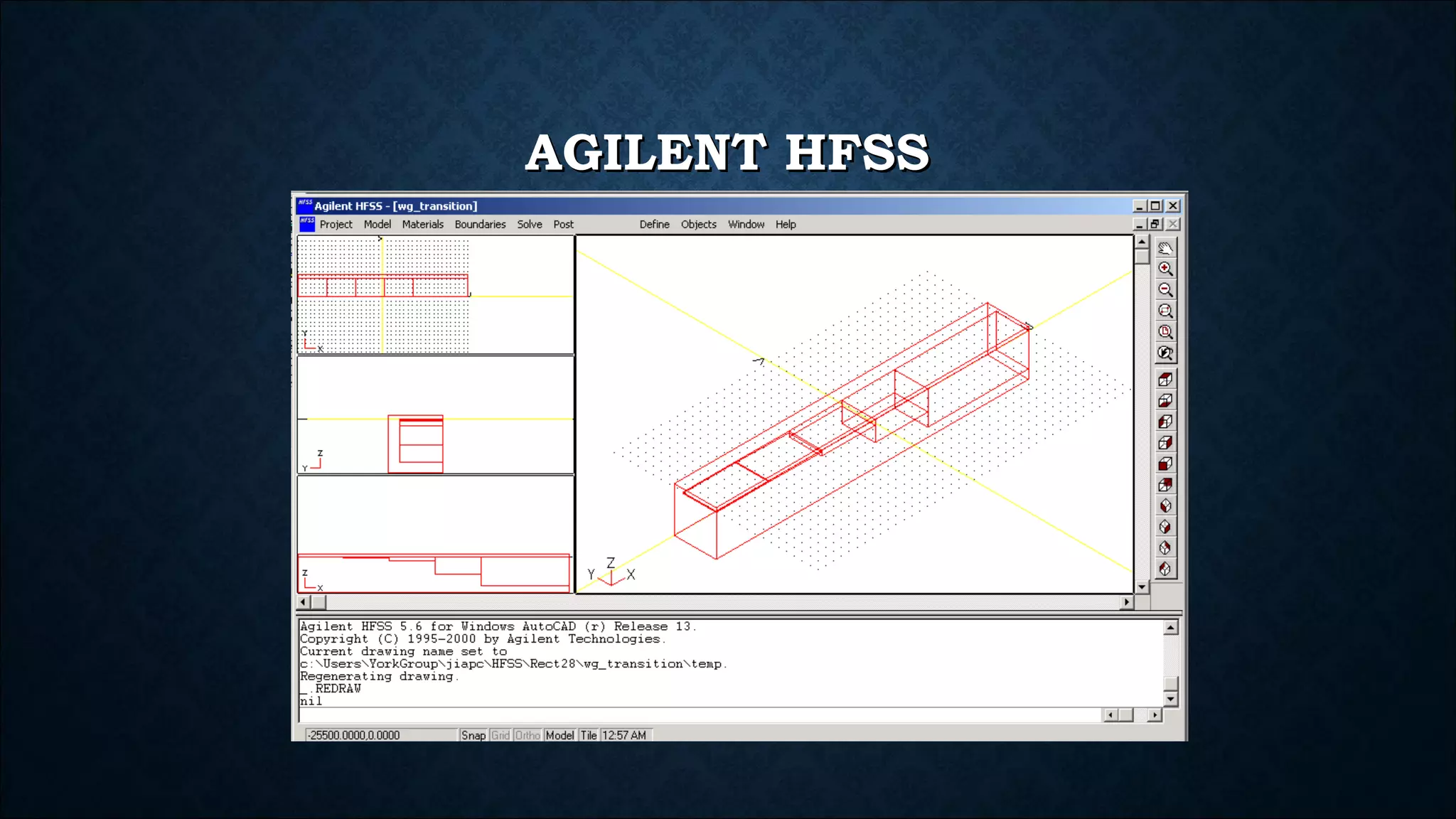This screenshot has height=819, width=1456.
Task: Toggle Model space in status bar
Action: pyautogui.click(x=560, y=735)
